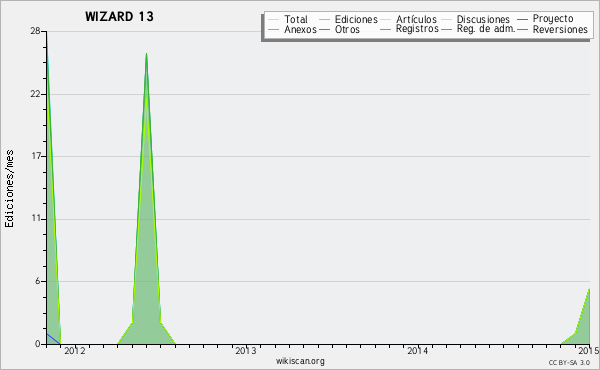Image resolution: width=600 pixels, height=370 pixels.
Task: Select the Reversiones legend entry
Action: pyautogui.click(x=553, y=29)
